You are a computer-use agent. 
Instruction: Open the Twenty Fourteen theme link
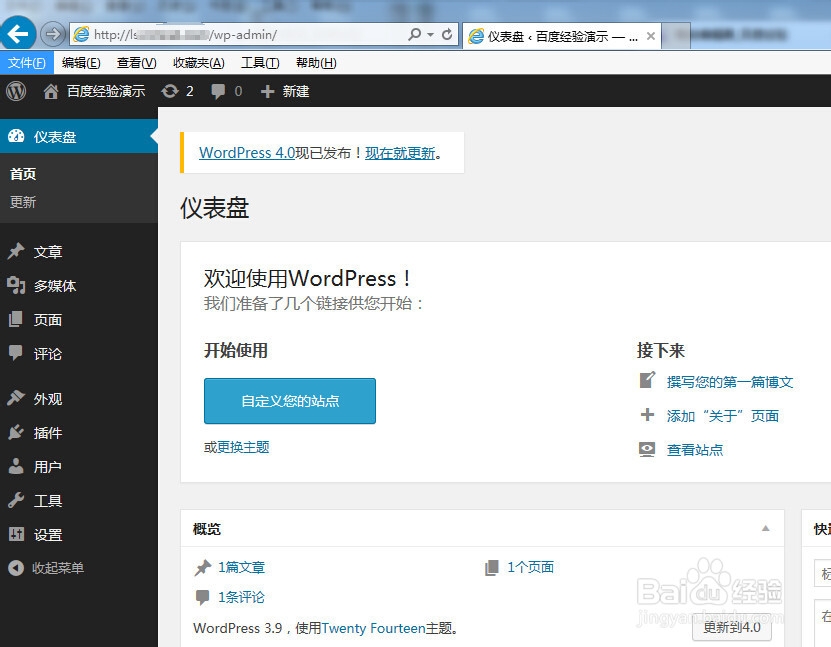(373, 628)
